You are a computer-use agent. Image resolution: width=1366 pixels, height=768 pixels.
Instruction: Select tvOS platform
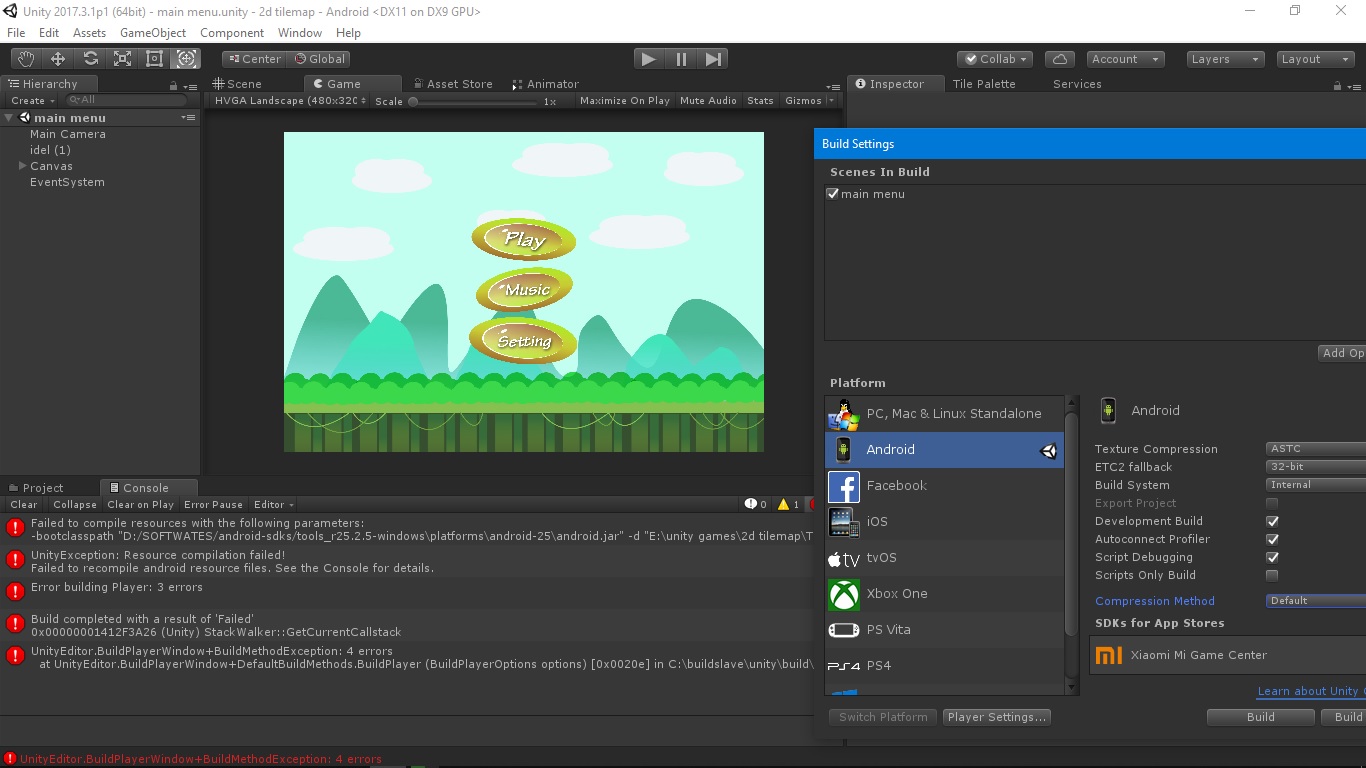point(945,557)
